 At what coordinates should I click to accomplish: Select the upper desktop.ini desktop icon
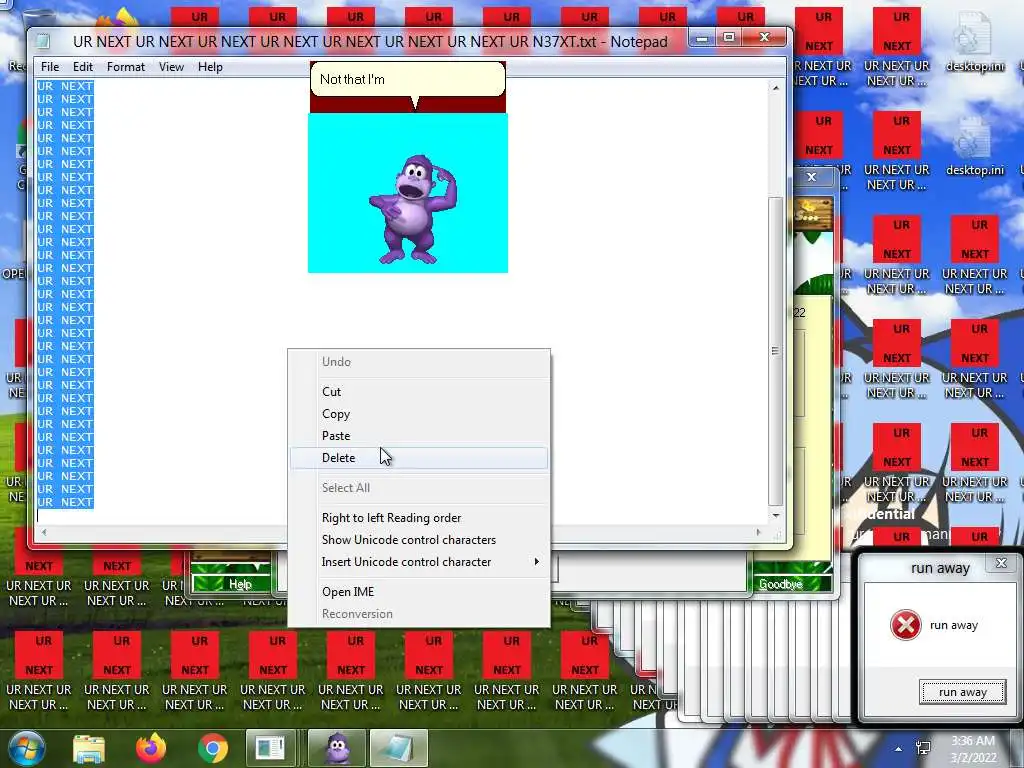974,43
